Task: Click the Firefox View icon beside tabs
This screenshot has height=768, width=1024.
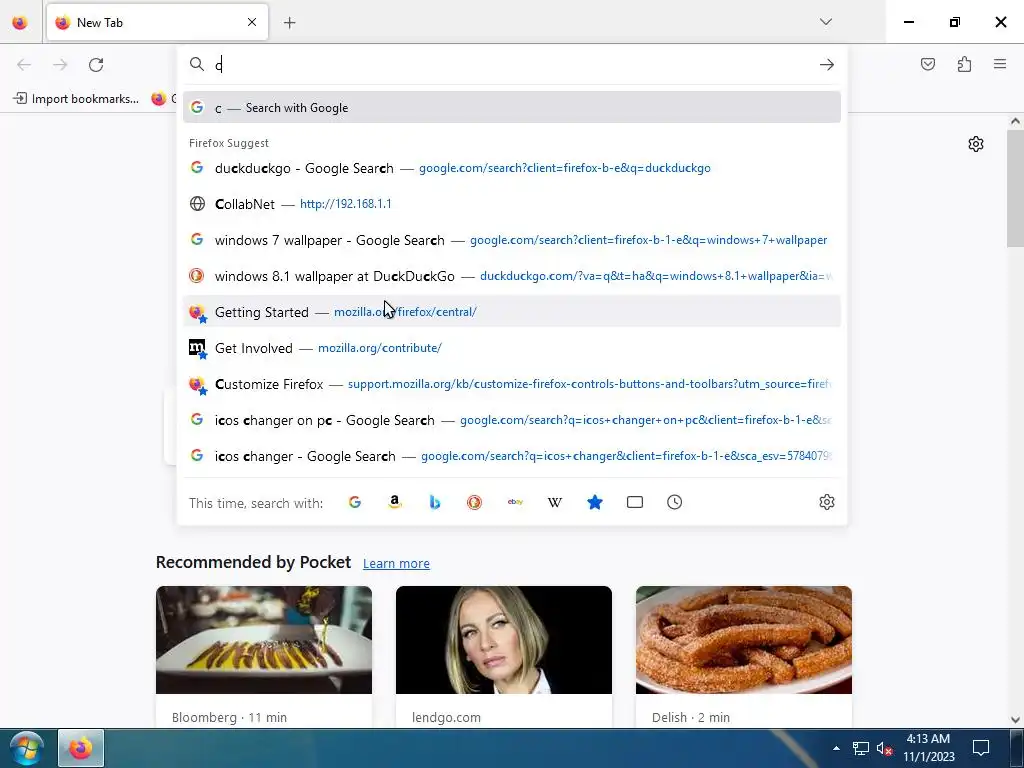Action: click(20, 22)
